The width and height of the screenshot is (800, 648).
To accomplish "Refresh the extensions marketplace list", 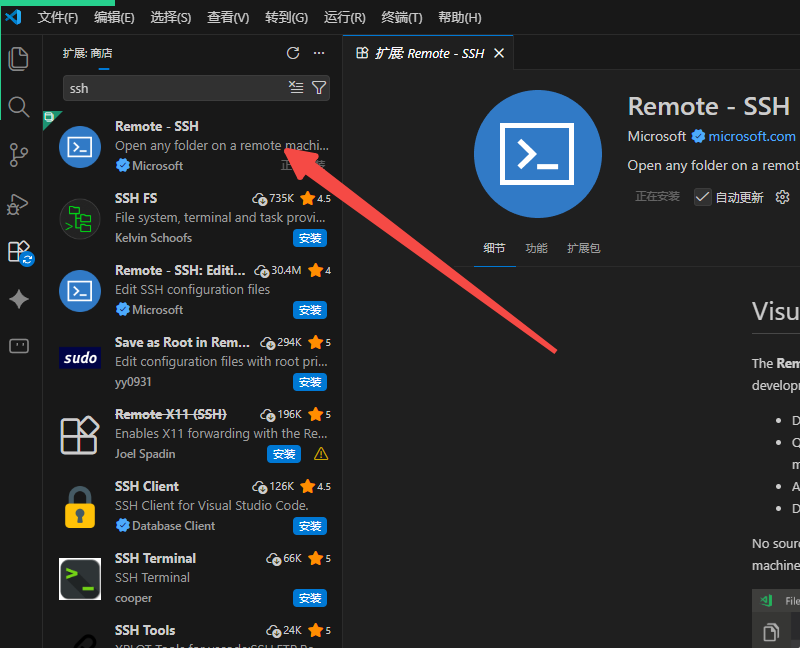I will tap(293, 53).
